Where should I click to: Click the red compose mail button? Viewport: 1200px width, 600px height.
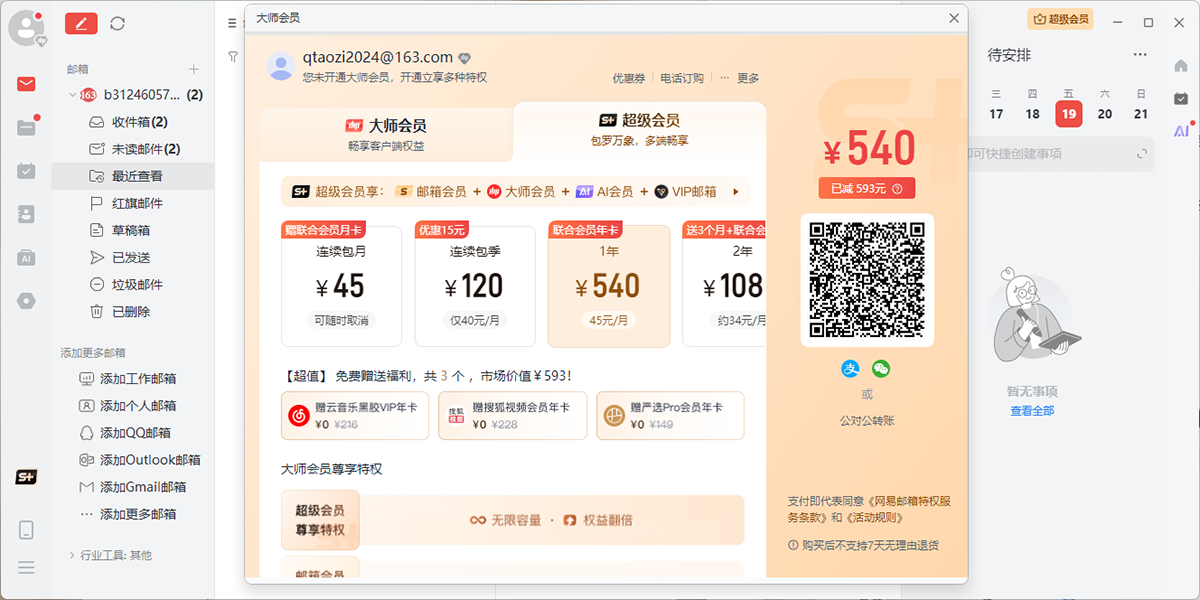[81, 23]
